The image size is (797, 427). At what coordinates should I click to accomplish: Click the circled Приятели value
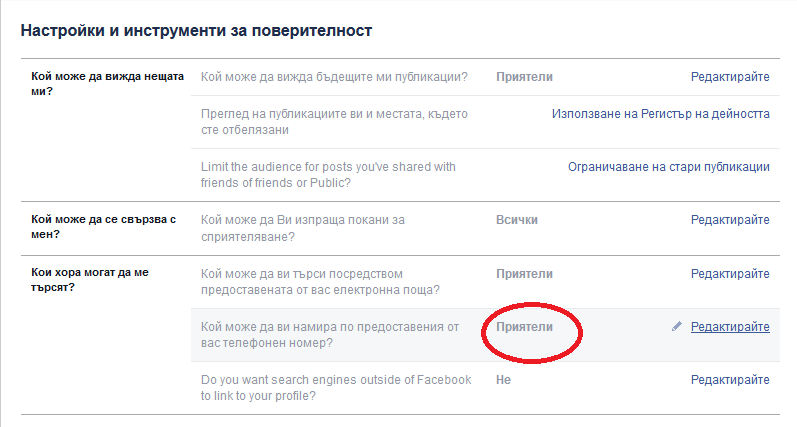click(524, 327)
